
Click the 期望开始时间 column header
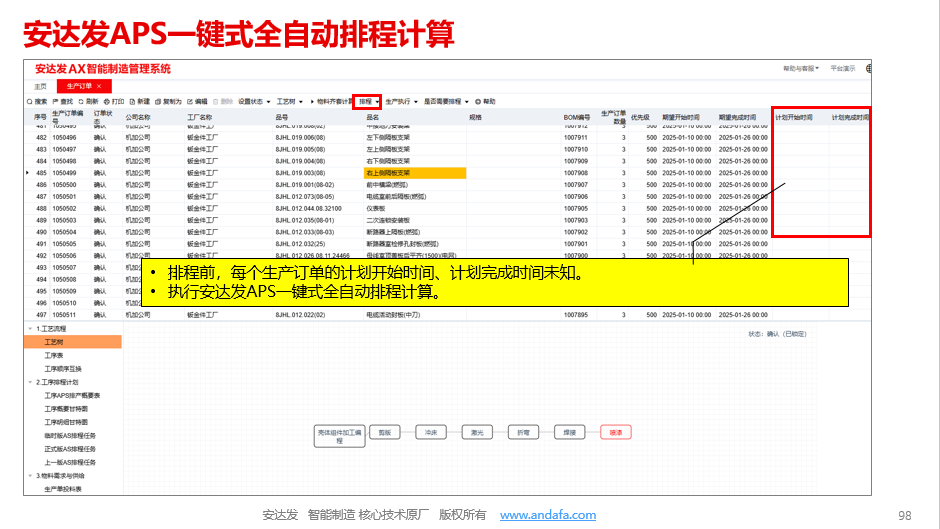pyautogui.click(x=681, y=118)
